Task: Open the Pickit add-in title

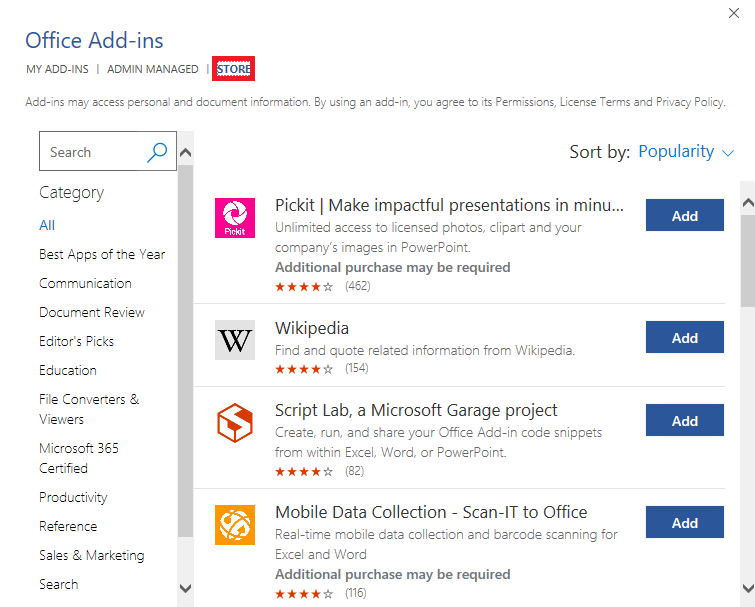Action: pos(449,206)
